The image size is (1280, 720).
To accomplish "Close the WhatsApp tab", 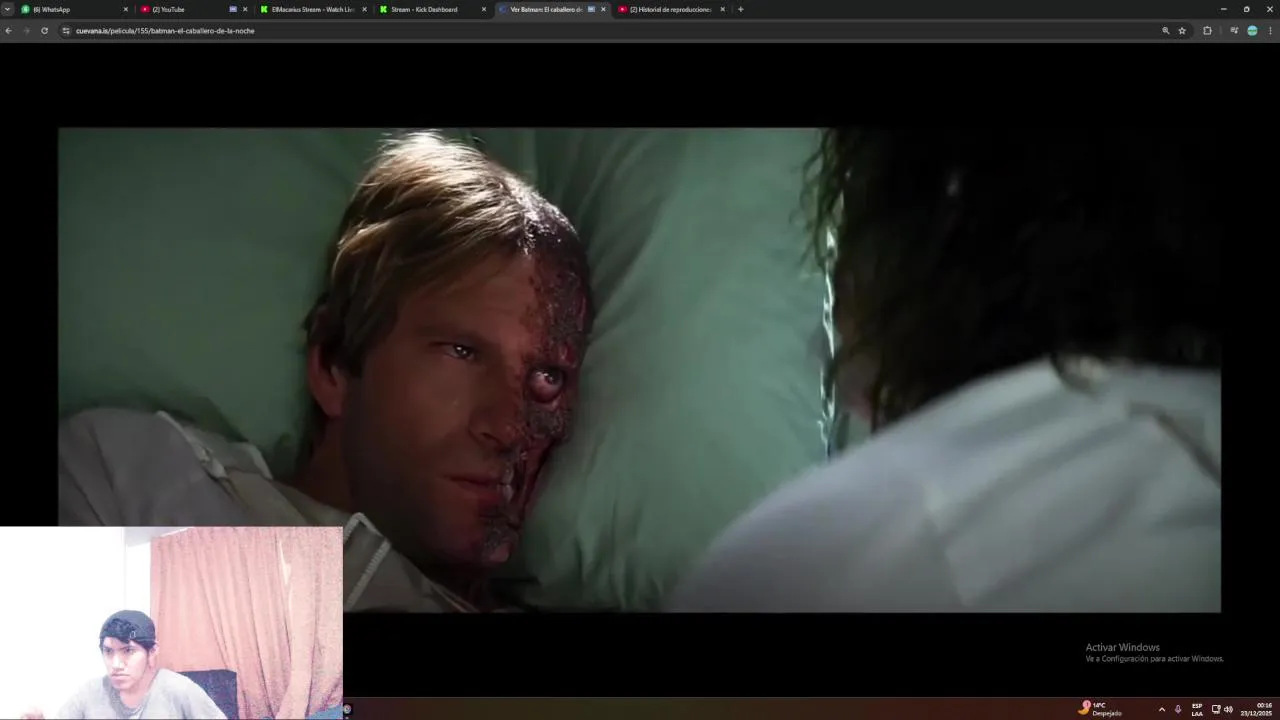I will click(x=126, y=9).
